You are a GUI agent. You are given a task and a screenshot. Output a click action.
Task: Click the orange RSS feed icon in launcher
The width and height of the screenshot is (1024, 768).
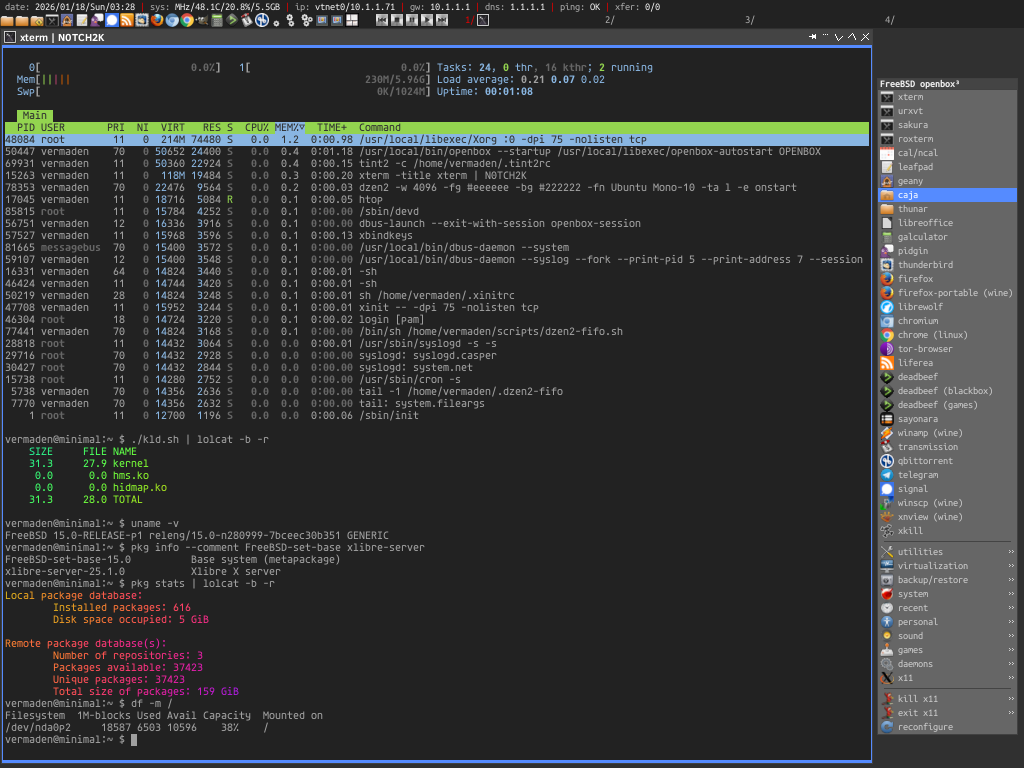127,20
